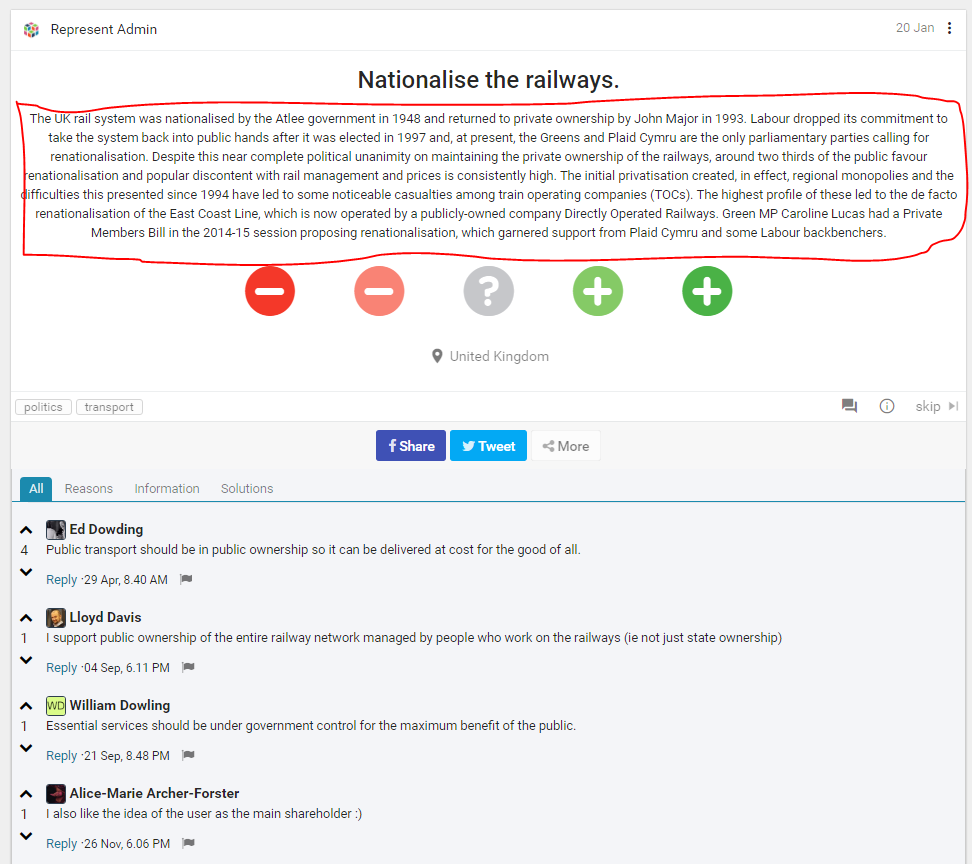Select the politics tag
Image resolution: width=972 pixels, height=864 pixels.
pos(43,407)
